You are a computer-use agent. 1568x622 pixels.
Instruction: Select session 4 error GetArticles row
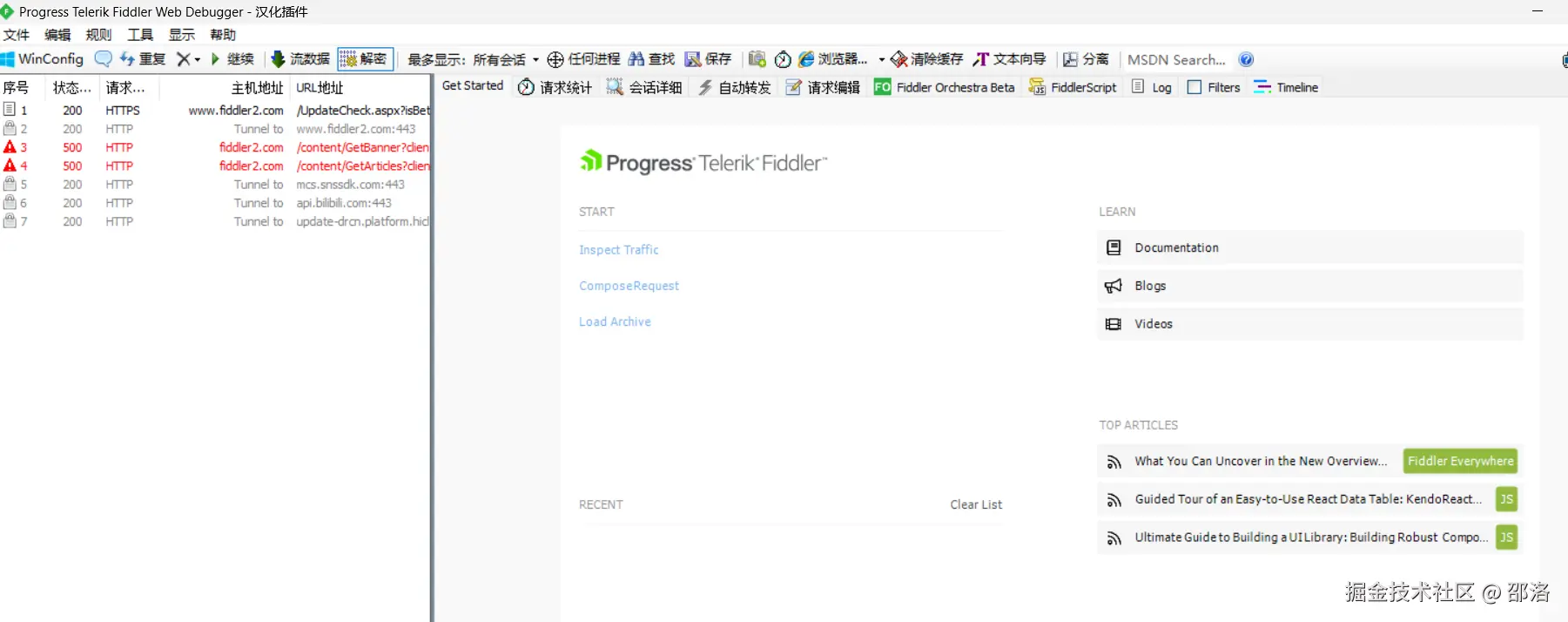pos(215,166)
